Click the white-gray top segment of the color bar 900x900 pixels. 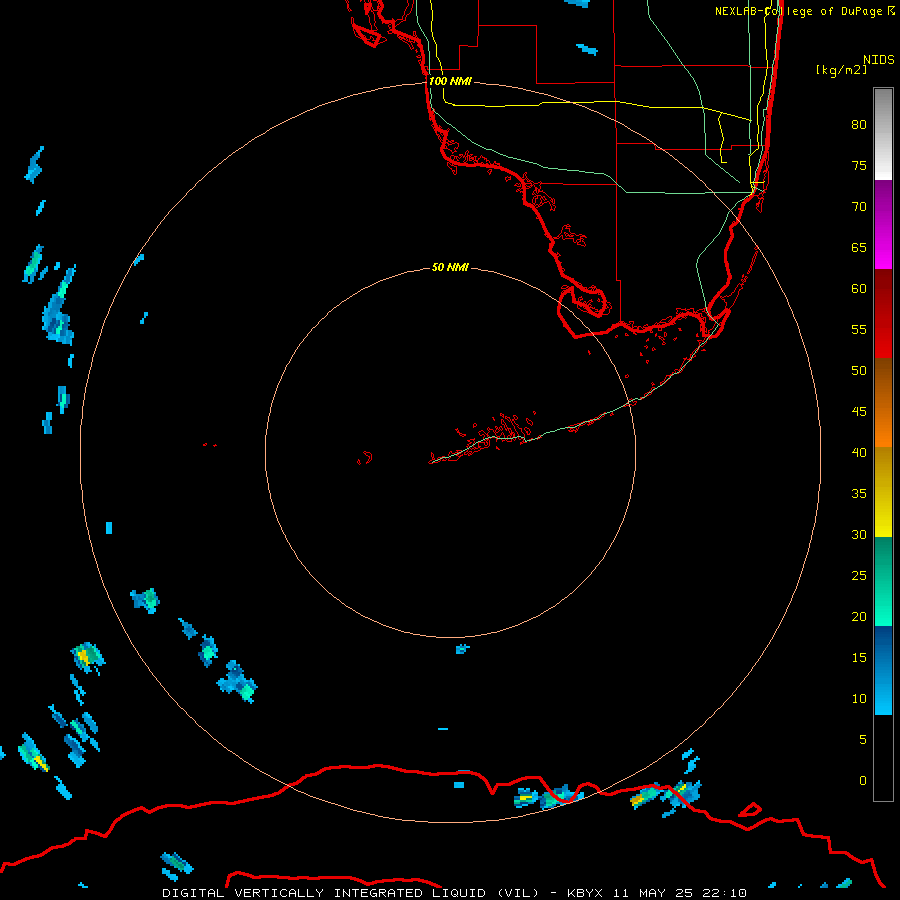(x=883, y=134)
